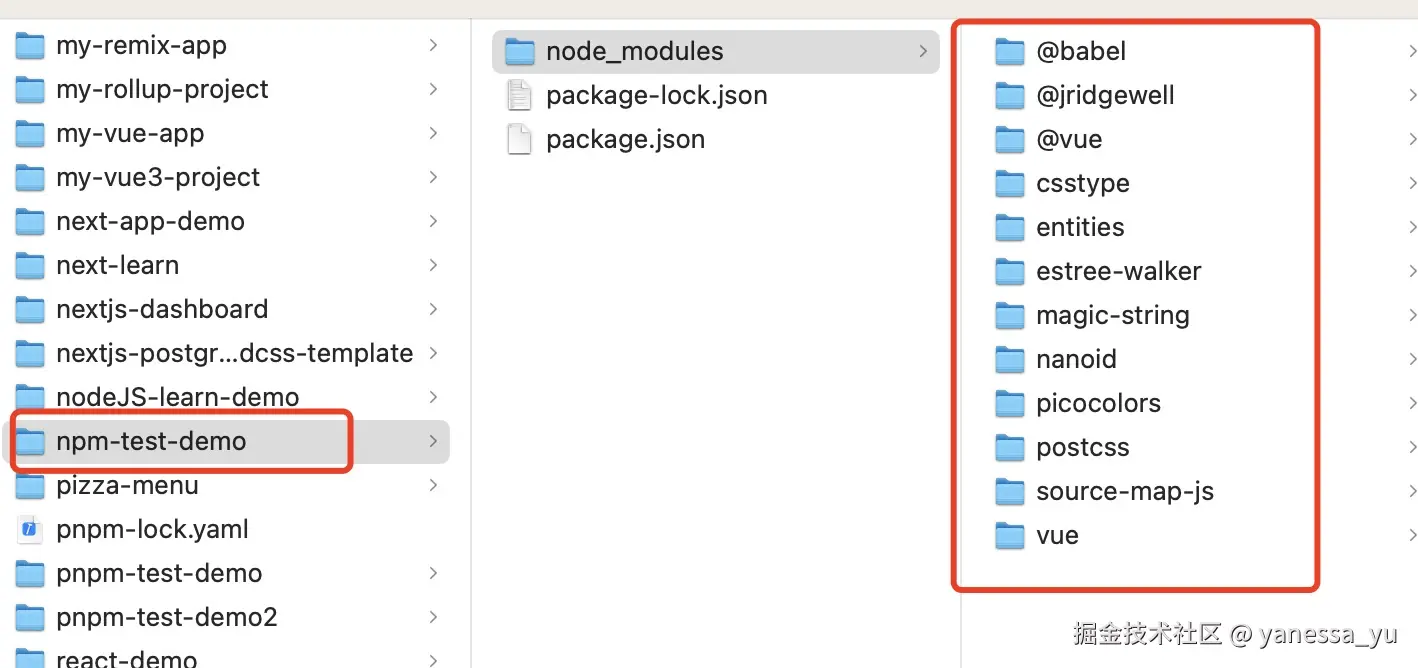Expand the pnpm-test-demo folder chevron
The width and height of the screenshot is (1418, 668).
433,573
